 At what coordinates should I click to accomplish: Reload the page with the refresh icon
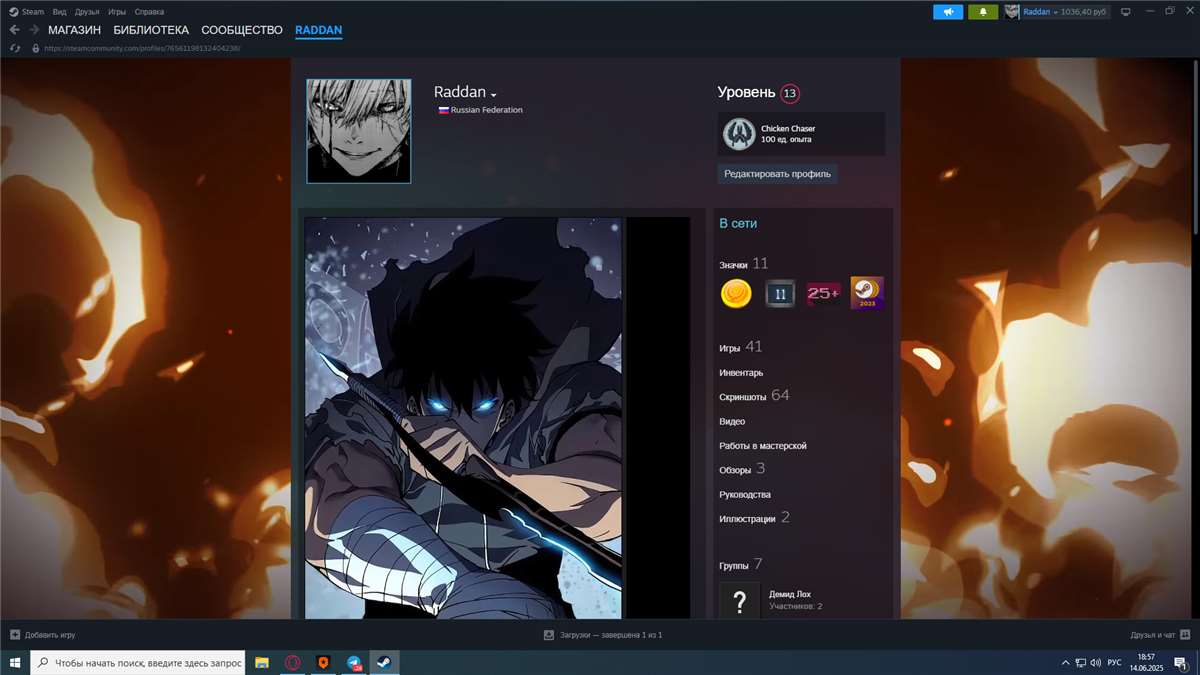pyautogui.click(x=14, y=48)
